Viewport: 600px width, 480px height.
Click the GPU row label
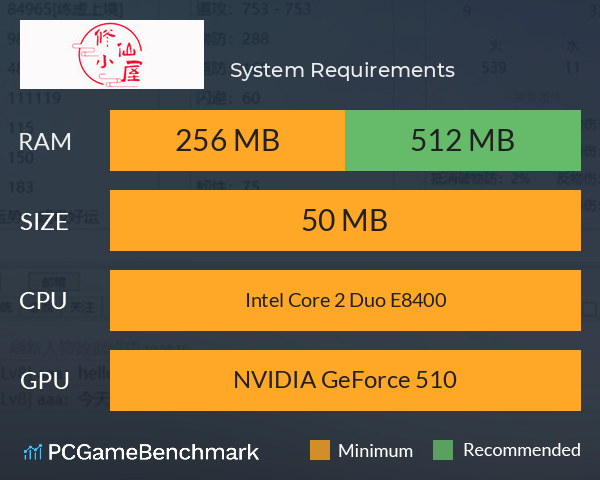(x=44, y=380)
